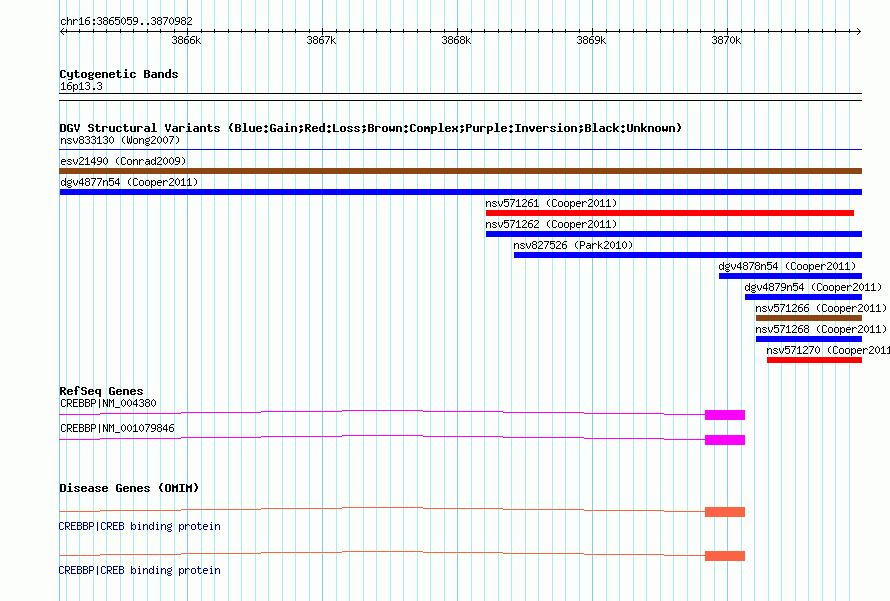Click the dgv4877n54 (Cooper2011) label
Viewport: 890px width, 601px height.
pyautogui.click(x=129, y=182)
